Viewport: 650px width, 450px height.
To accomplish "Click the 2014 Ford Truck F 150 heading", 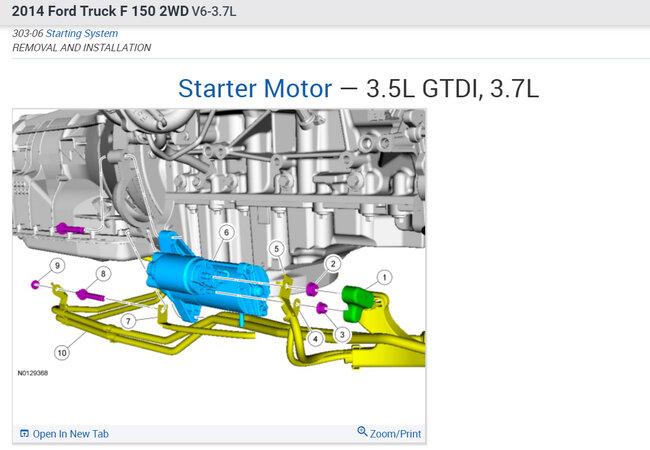I will (100, 11).
